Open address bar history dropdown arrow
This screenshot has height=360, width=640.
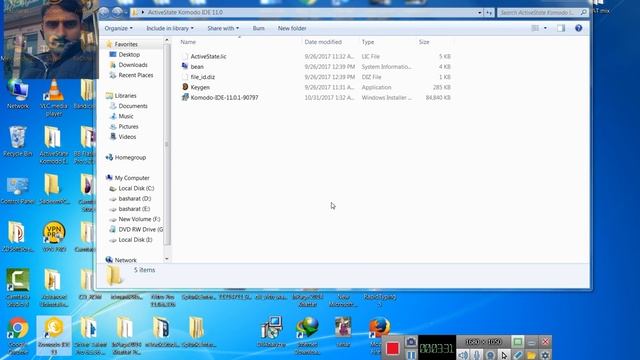pyautogui.click(x=480, y=13)
